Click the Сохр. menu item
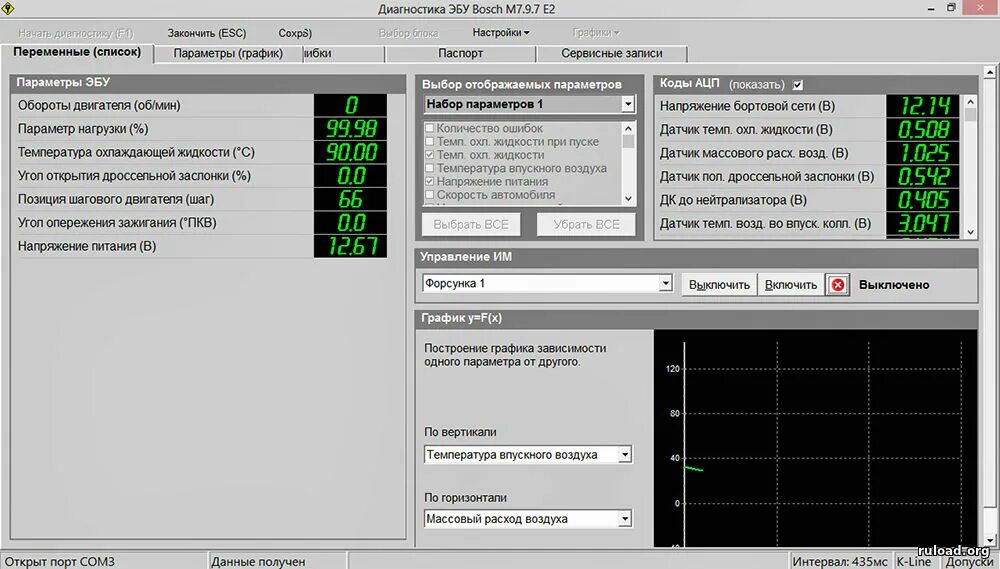Image resolution: width=1000 pixels, height=569 pixels. pos(295,33)
